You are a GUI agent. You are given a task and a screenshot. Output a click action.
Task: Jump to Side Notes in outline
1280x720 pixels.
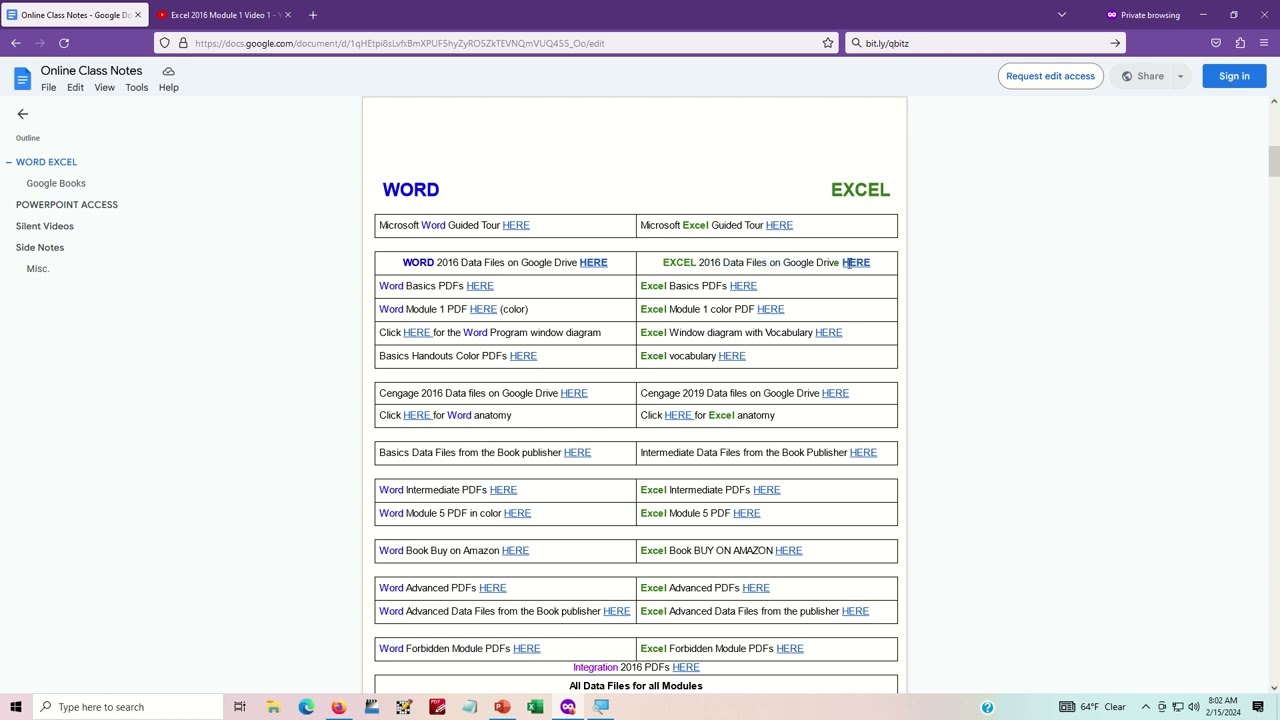(40, 248)
